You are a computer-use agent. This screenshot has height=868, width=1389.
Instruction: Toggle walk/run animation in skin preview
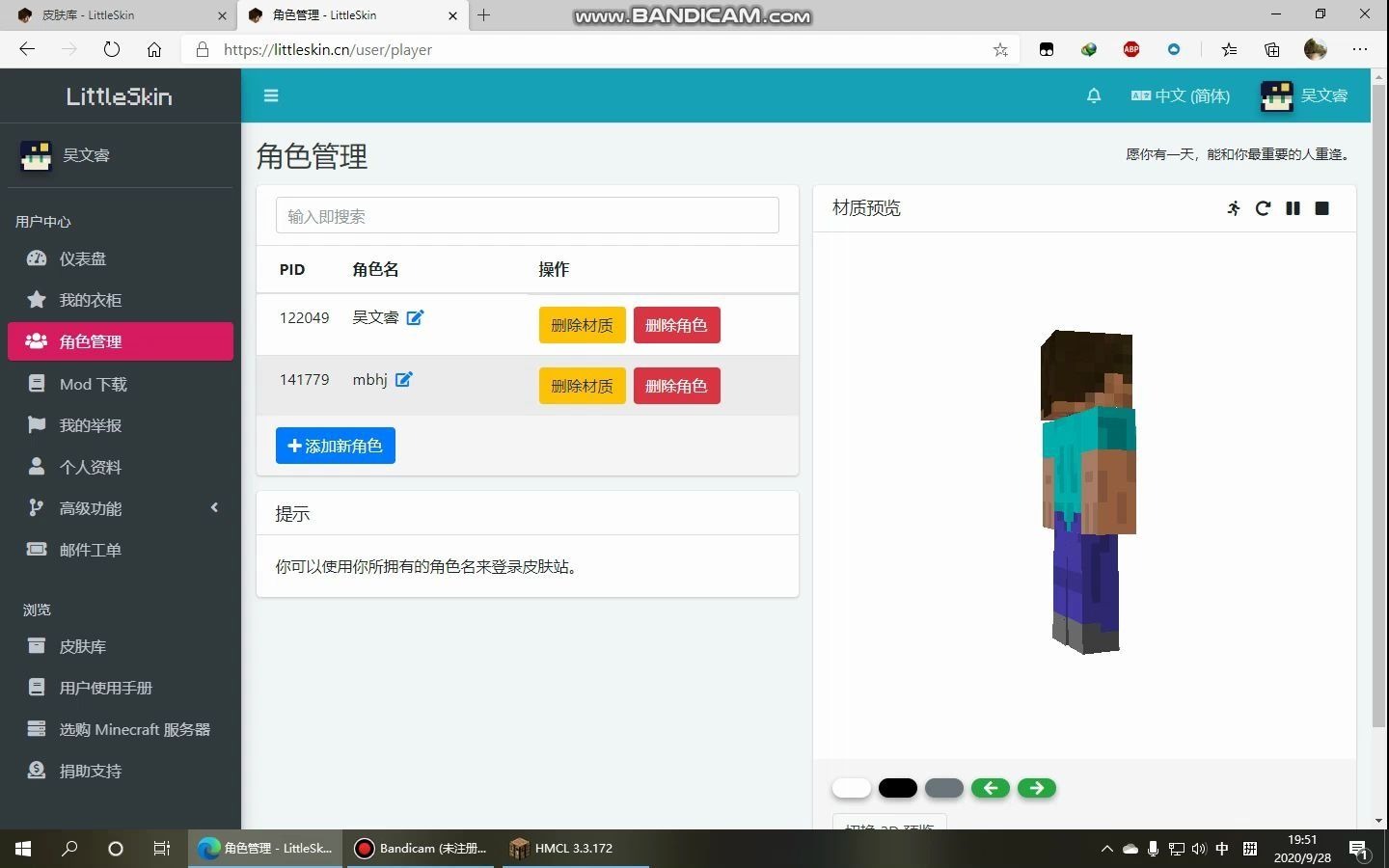[x=1234, y=208]
